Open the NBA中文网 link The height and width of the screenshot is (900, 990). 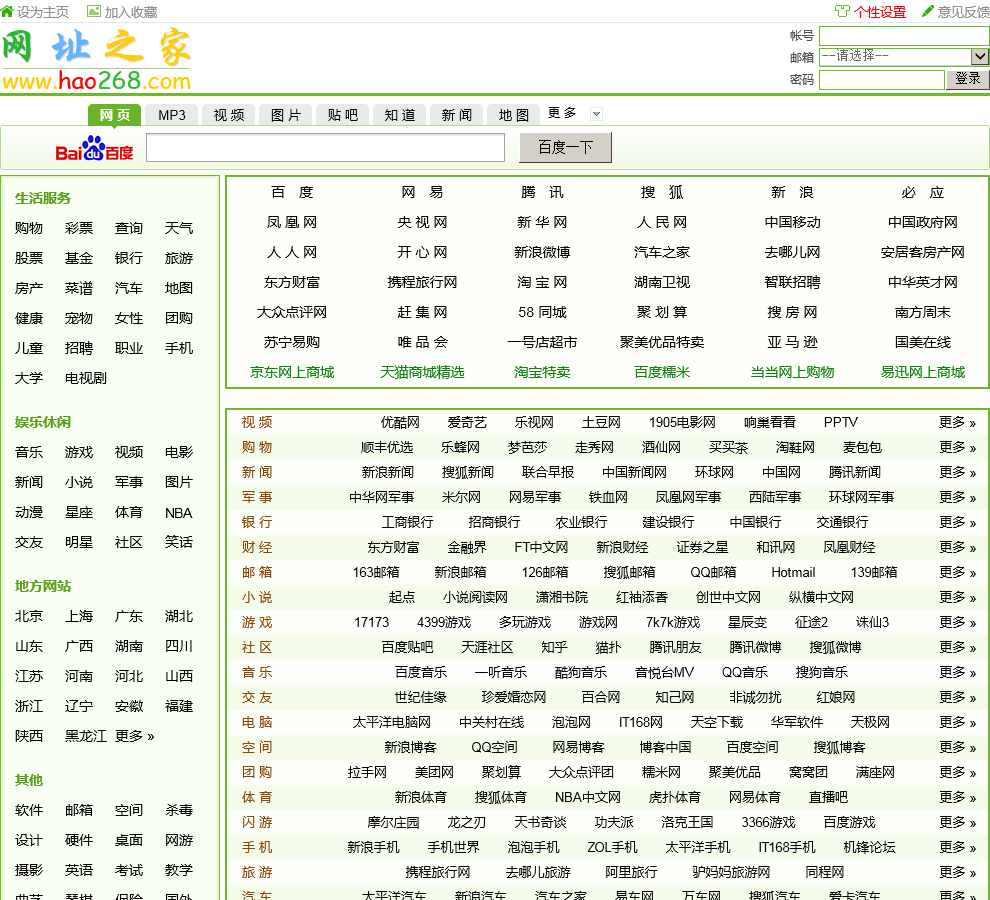click(x=587, y=797)
